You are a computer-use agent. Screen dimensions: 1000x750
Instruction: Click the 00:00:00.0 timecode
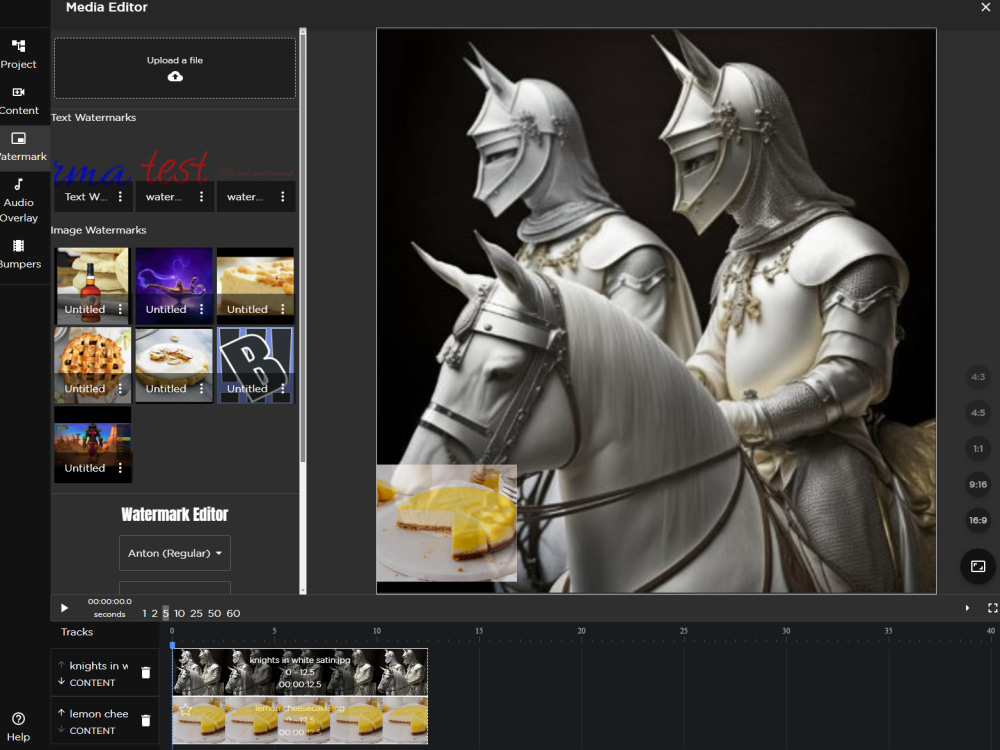110,601
